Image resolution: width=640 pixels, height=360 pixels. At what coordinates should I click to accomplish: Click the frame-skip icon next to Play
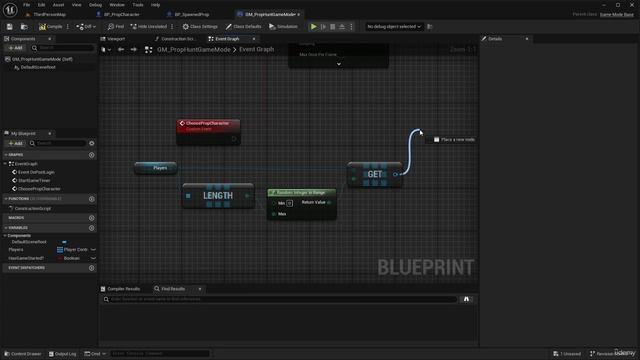click(323, 27)
